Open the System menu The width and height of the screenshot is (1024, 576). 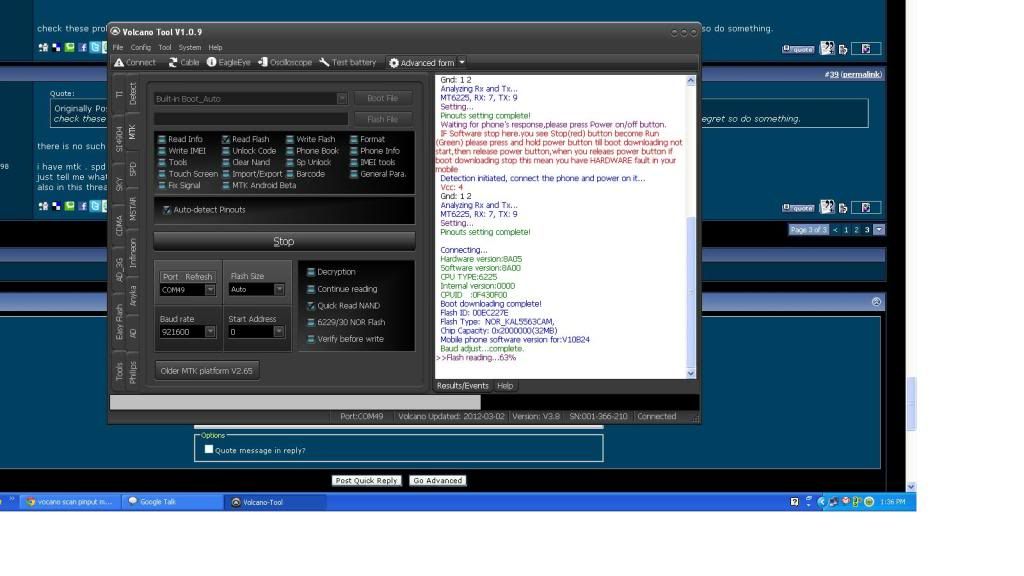[189, 48]
